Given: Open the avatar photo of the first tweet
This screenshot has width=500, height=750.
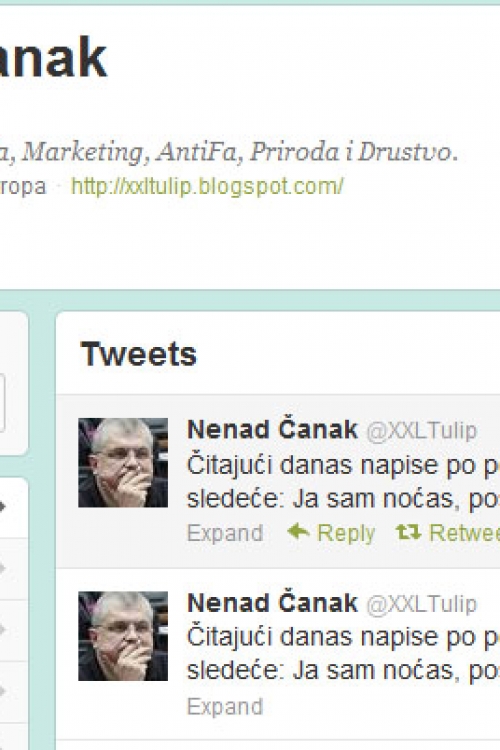Looking at the screenshot, I should coord(123,463).
